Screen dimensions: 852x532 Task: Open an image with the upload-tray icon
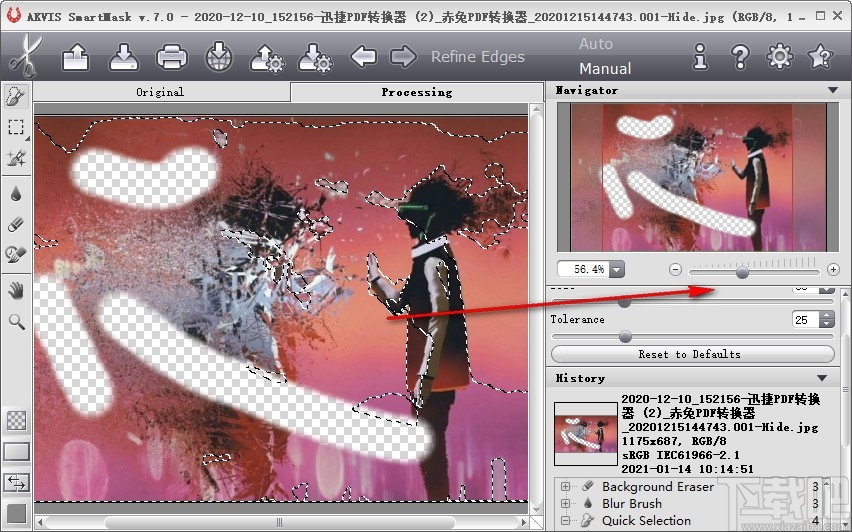coord(76,57)
